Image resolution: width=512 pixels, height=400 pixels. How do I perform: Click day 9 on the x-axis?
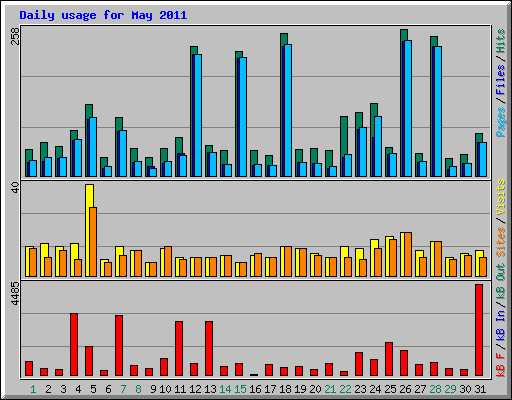coord(153,389)
